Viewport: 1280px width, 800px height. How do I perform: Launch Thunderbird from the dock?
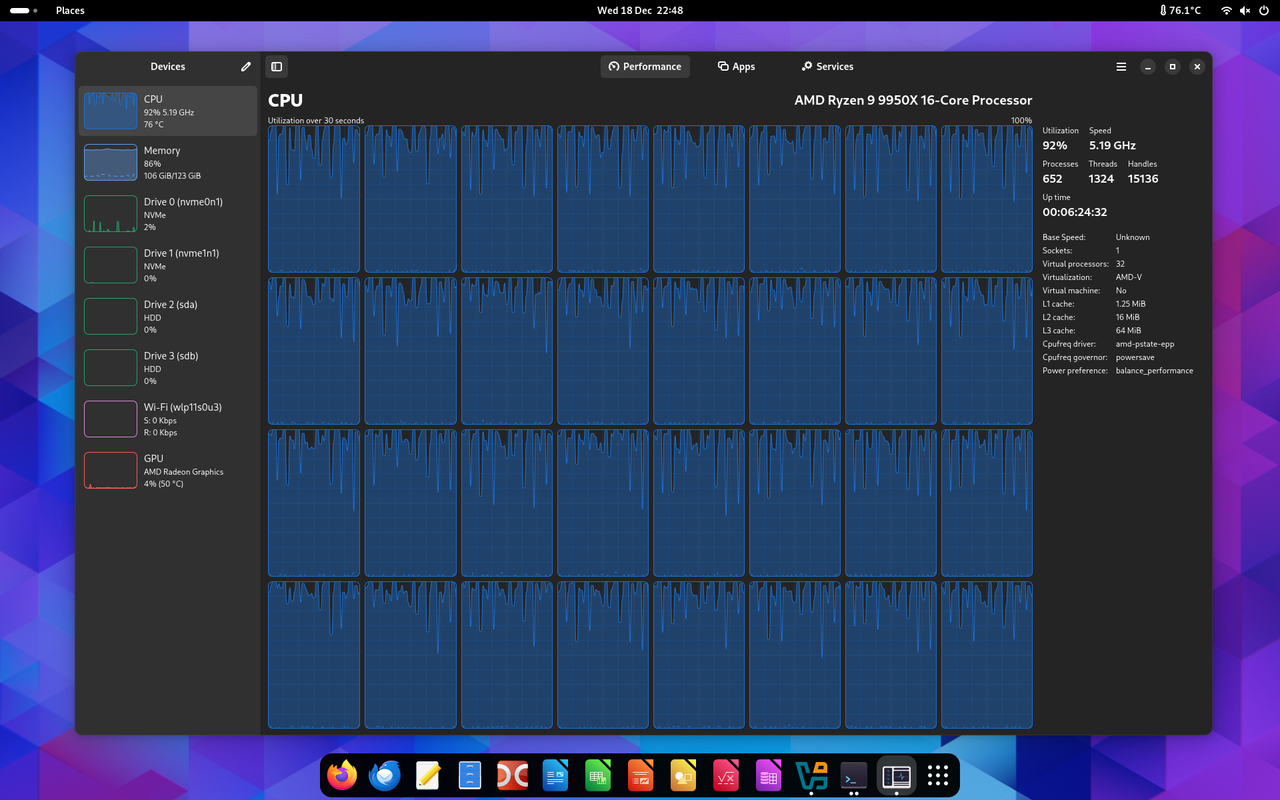[385, 775]
